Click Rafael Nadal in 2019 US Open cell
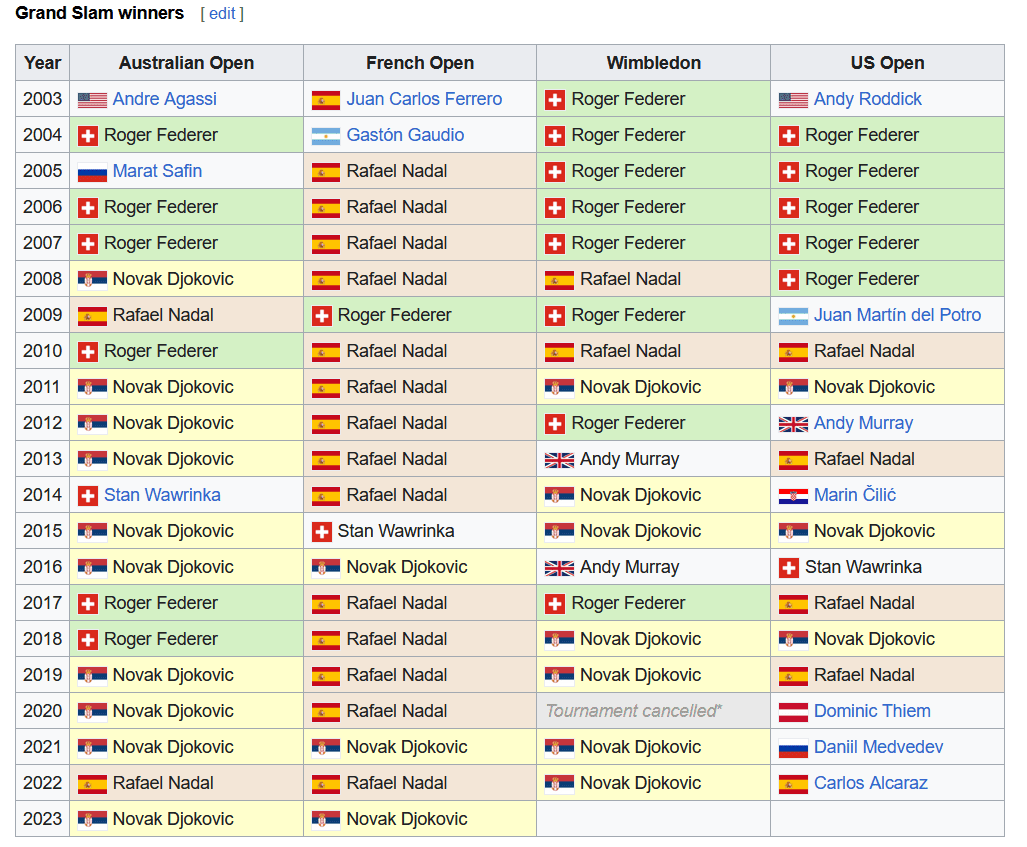The image size is (1027, 847). 864,675
